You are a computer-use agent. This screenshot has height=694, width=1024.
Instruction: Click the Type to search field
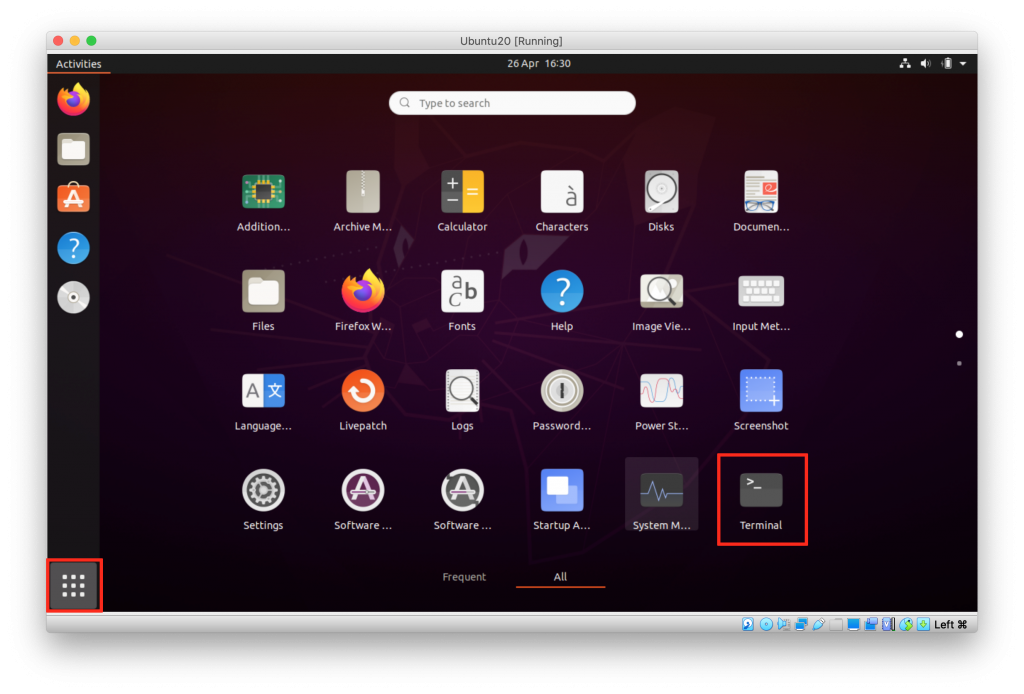point(512,103)
